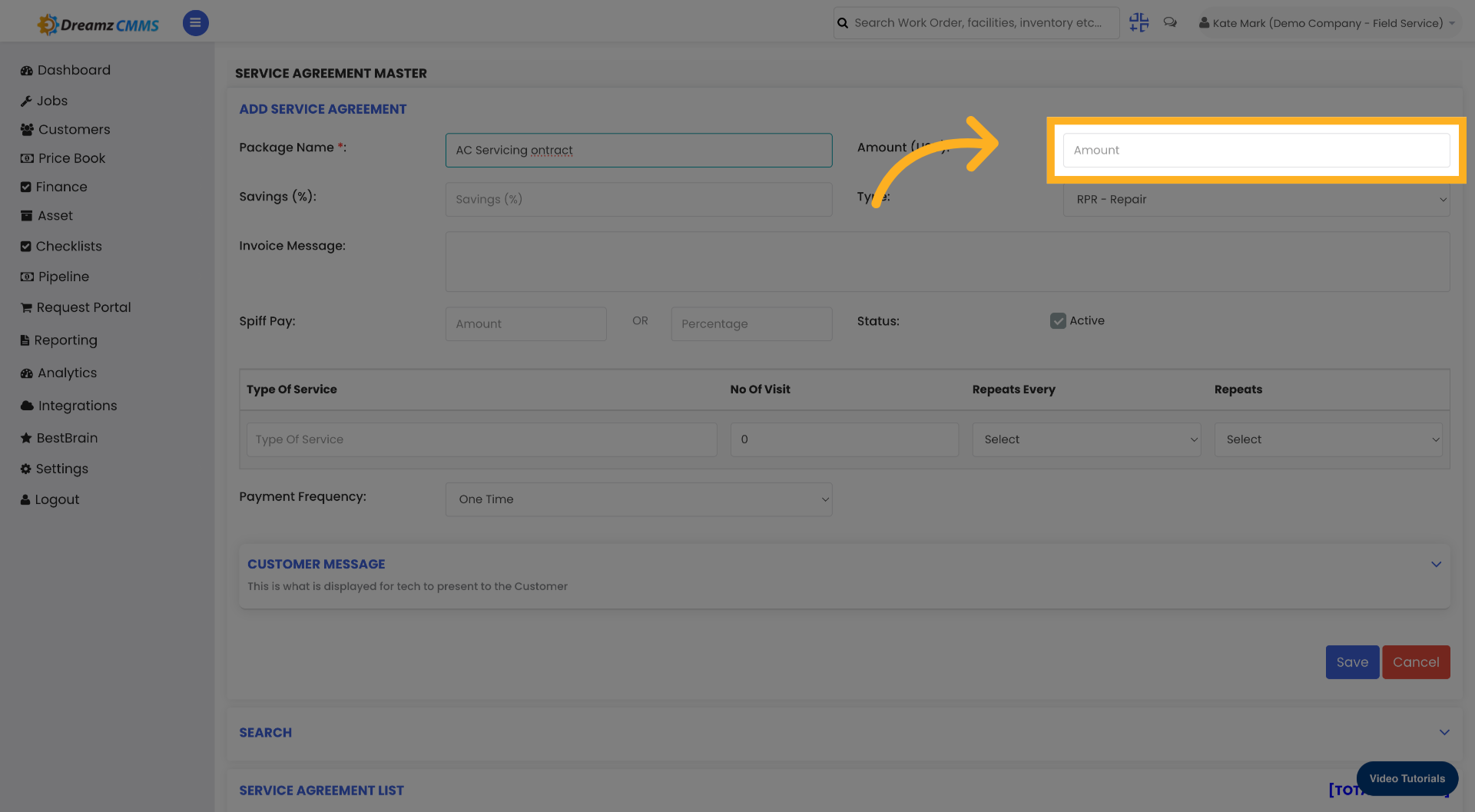Click the chat bubble icon in the header
This screenshot has height=812, width=1475.
1169,22
